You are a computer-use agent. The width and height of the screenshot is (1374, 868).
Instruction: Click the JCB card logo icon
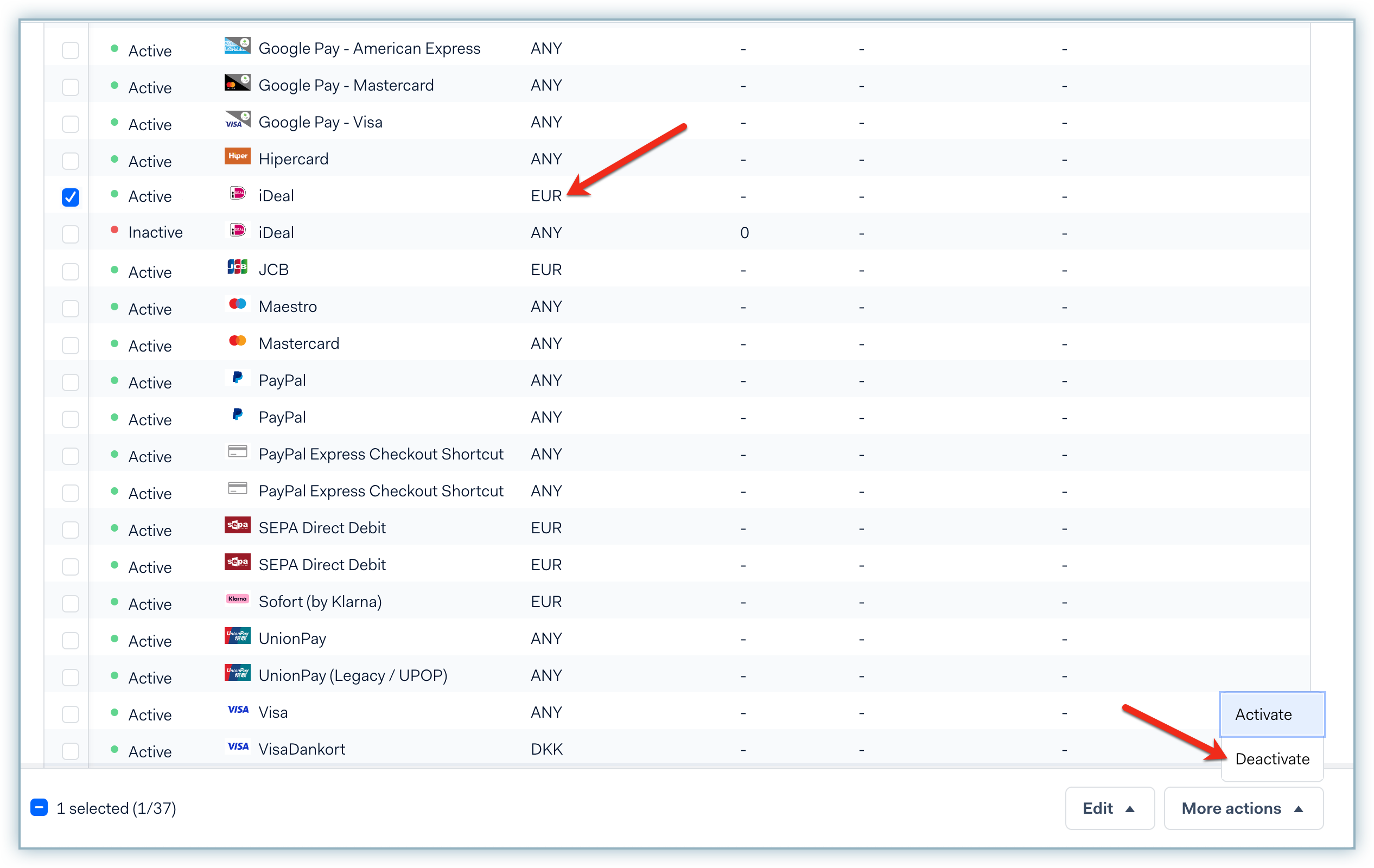pyautogui.click(x=237, y=267)
